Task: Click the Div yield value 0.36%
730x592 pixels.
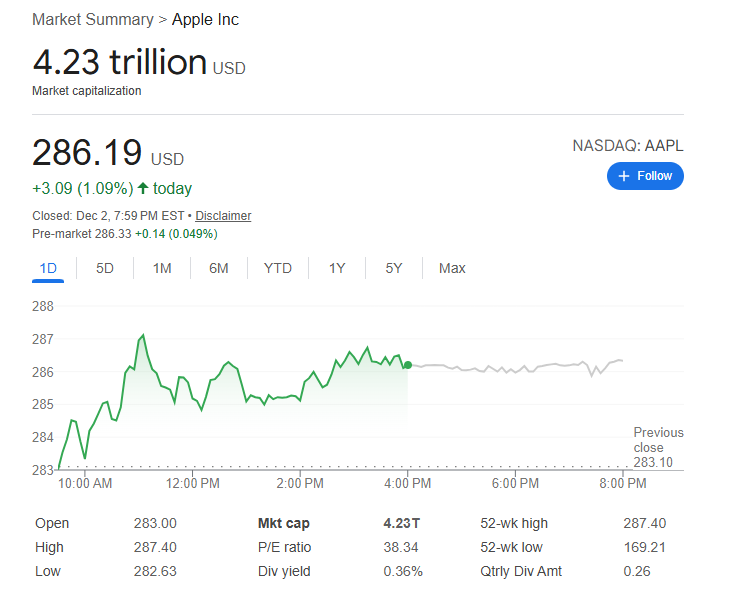Action: [x=403, y=572]
